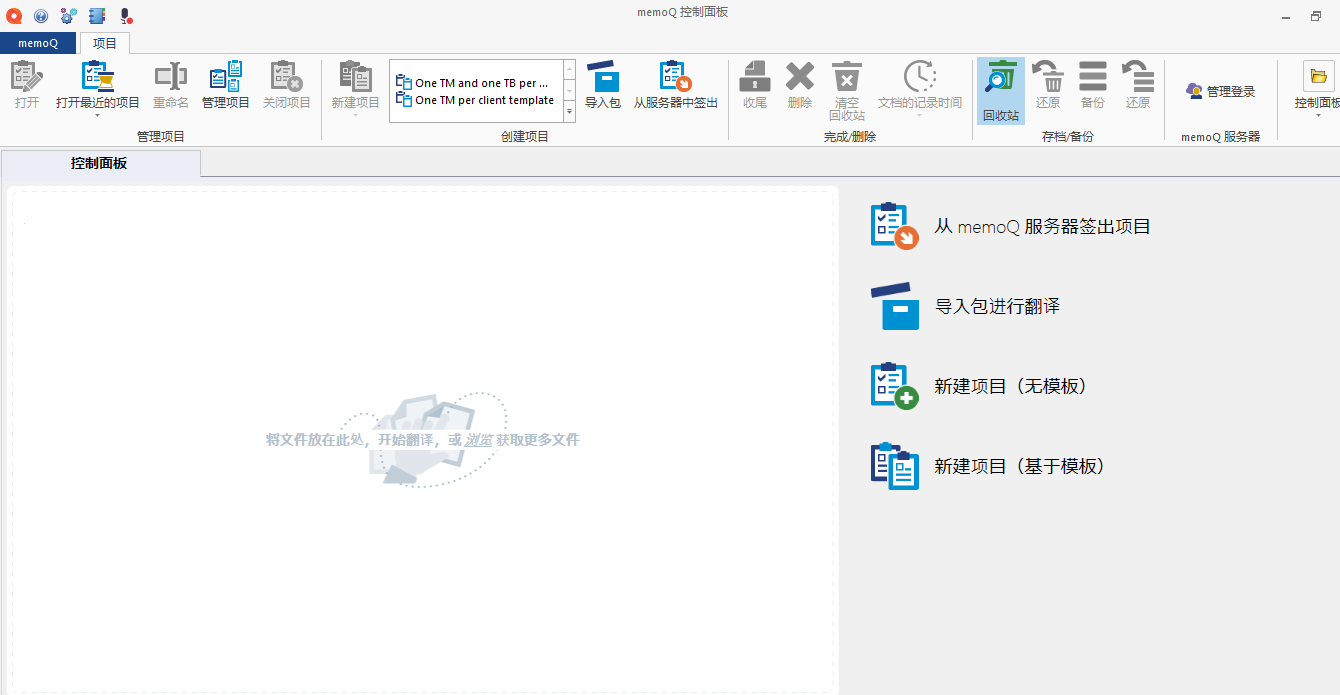Click 新建项目（无模板）on the dashboard
The image size is (1340, 695).
1009,386
